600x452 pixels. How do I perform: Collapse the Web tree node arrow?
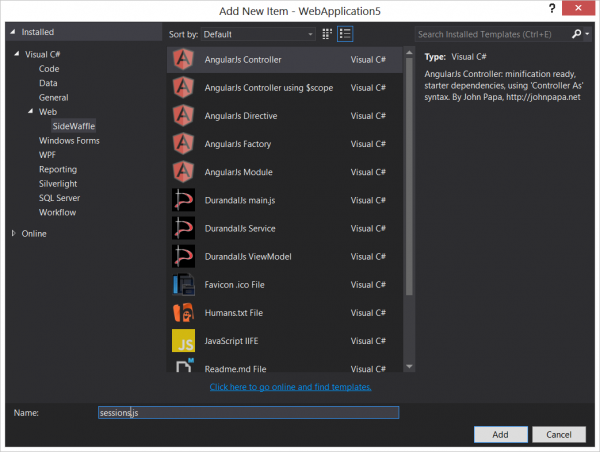pos(30,111)
